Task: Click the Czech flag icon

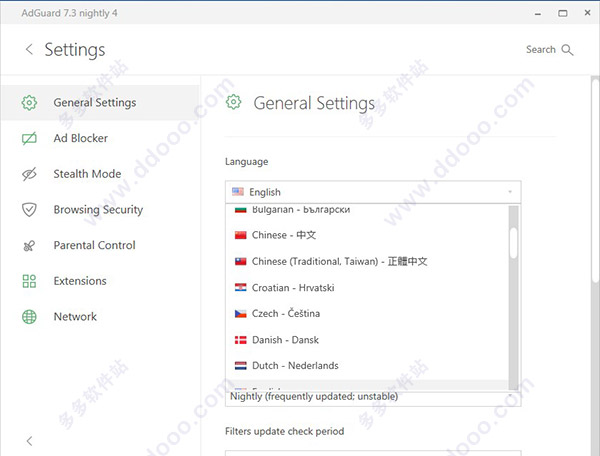Action: click(240, 314)
